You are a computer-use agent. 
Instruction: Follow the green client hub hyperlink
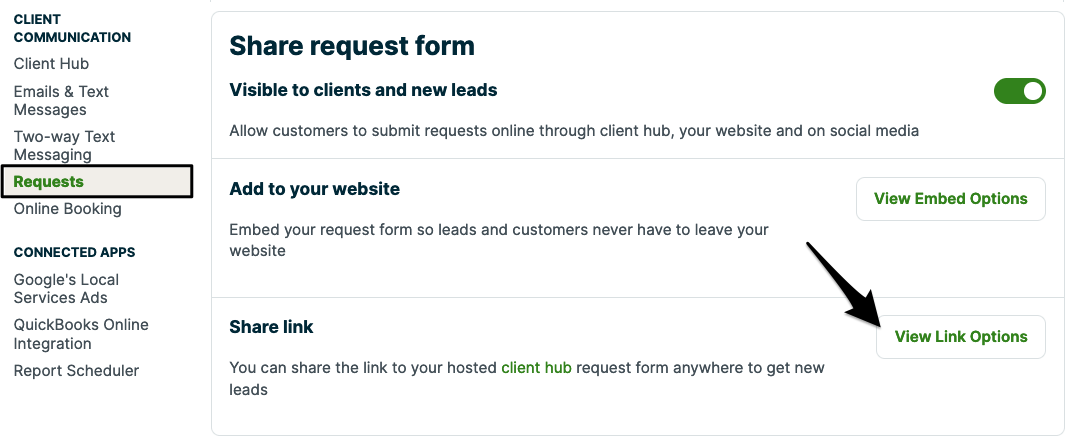tap(536, 368)
